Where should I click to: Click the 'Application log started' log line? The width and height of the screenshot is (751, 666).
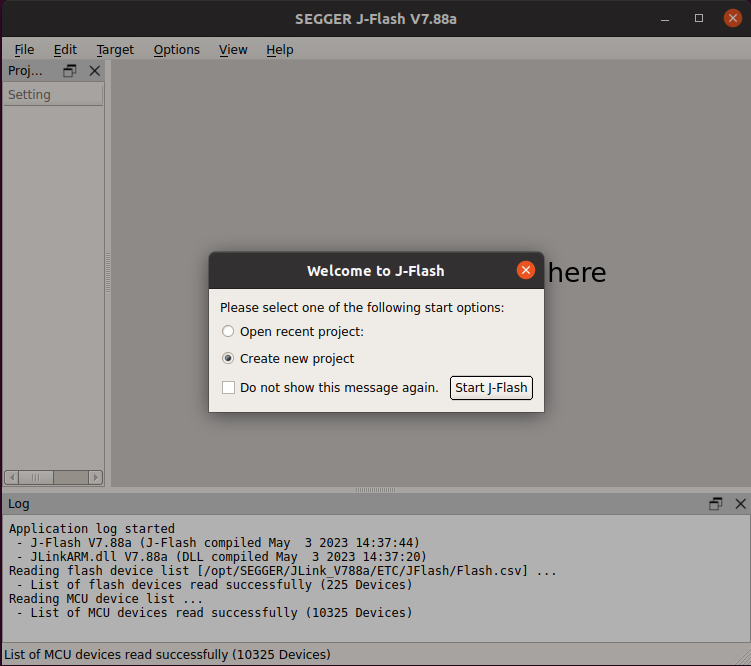click(92, 529)
